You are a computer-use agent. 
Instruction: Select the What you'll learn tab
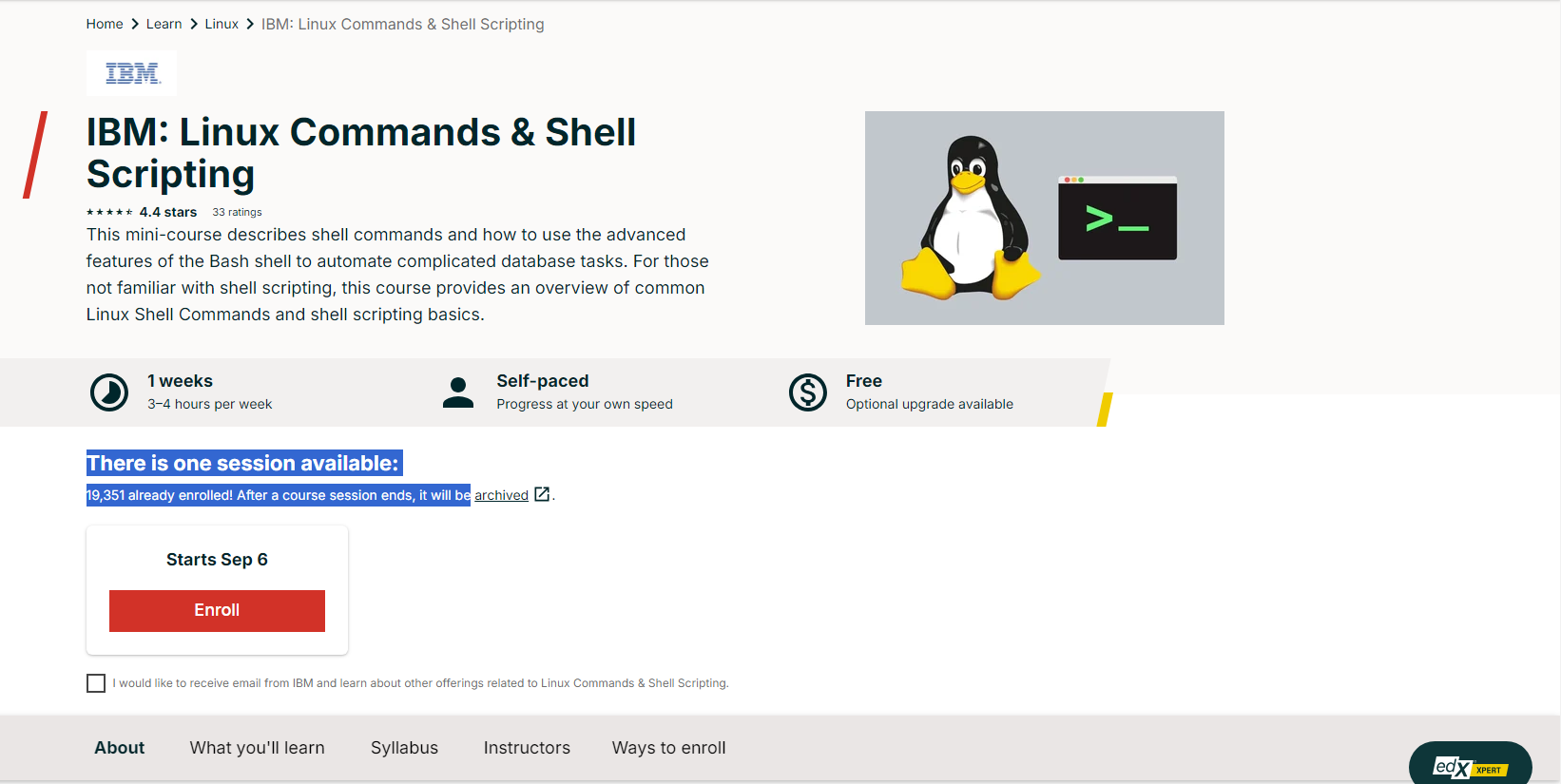[257, 748]
